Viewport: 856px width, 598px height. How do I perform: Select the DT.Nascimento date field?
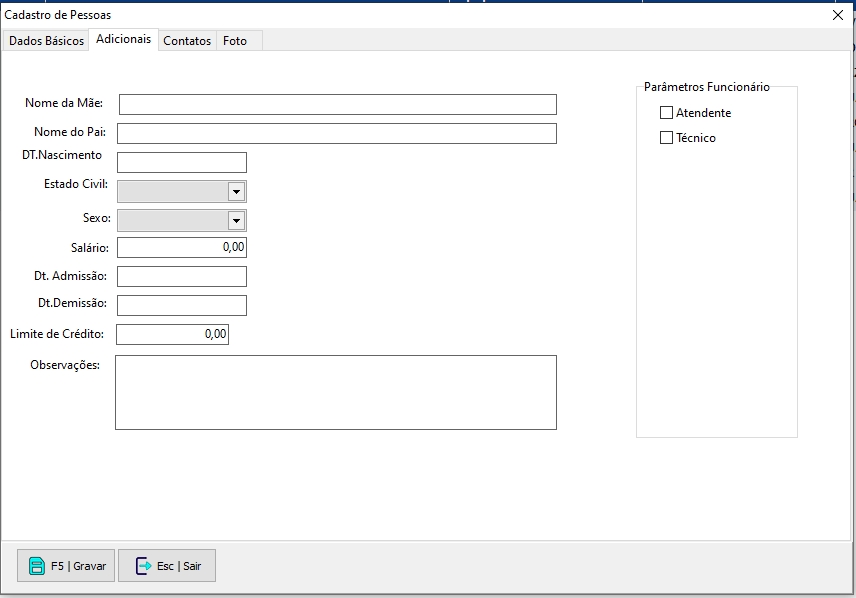(x=181, y=163)
